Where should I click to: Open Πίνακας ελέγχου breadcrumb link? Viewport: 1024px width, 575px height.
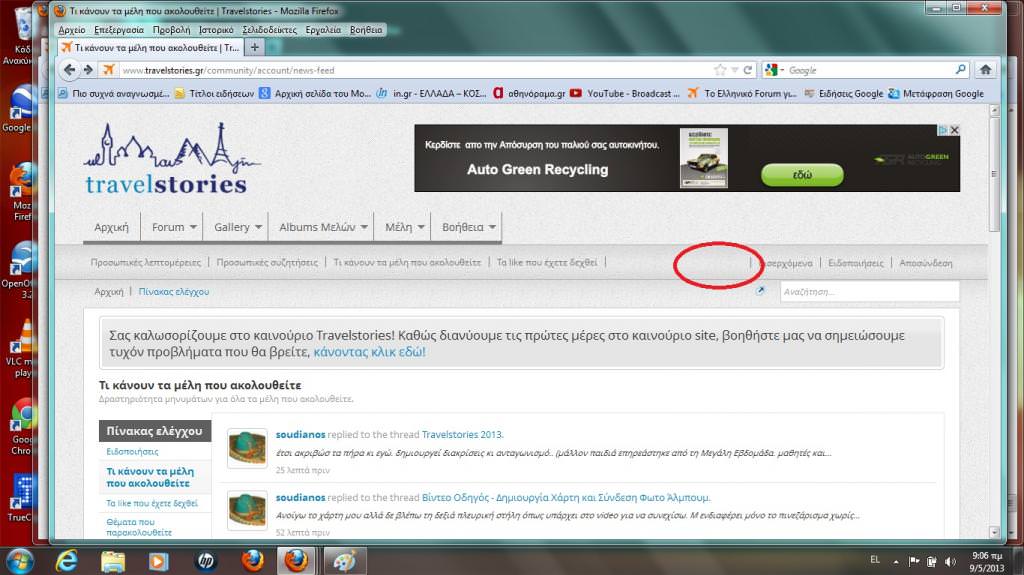click(x=174, y=291)
